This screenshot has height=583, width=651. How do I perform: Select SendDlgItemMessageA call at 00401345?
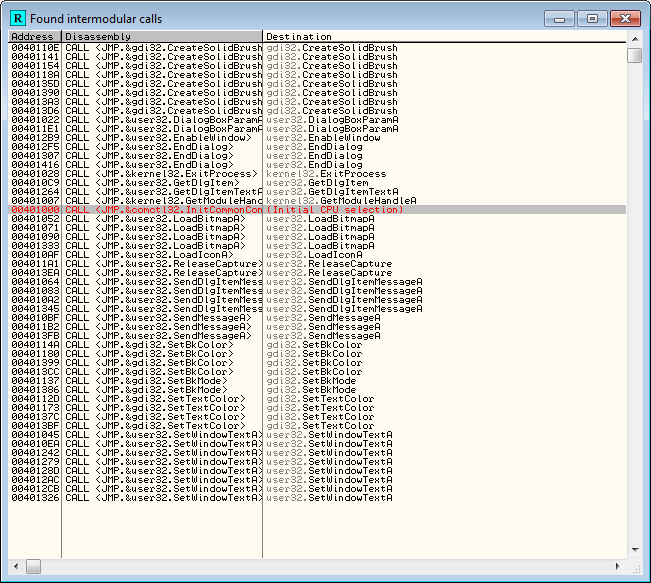317,309
